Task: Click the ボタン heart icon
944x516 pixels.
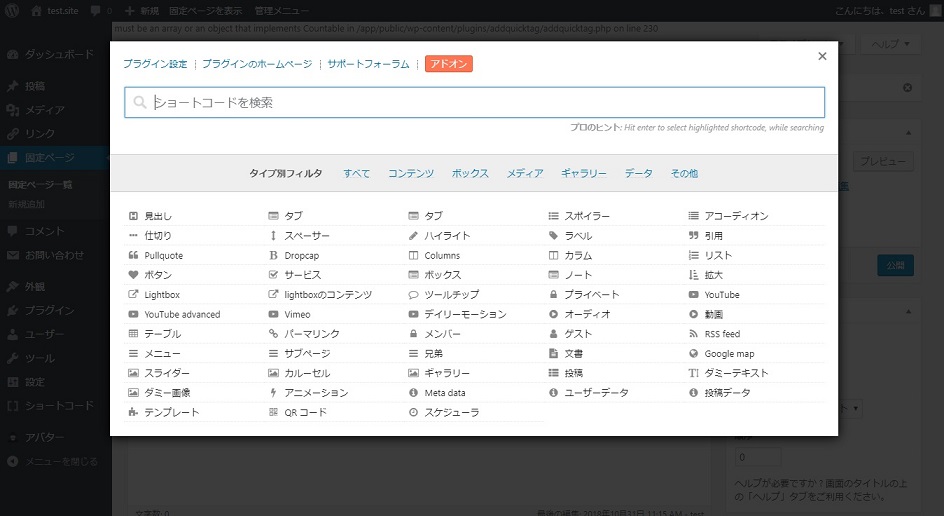Action: [x=134, y=275]
